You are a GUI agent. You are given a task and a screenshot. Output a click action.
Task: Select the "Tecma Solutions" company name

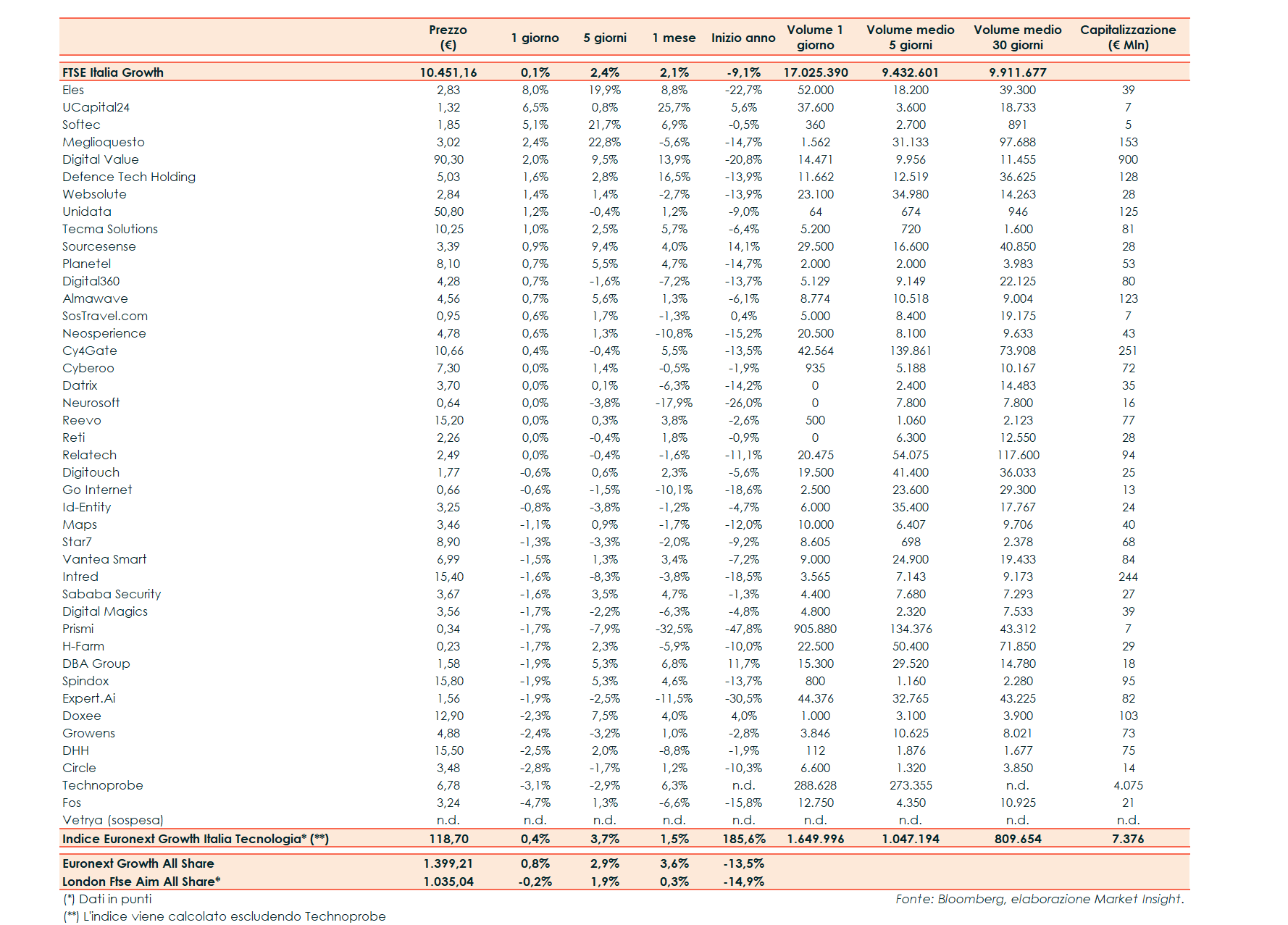pos(110,229)
